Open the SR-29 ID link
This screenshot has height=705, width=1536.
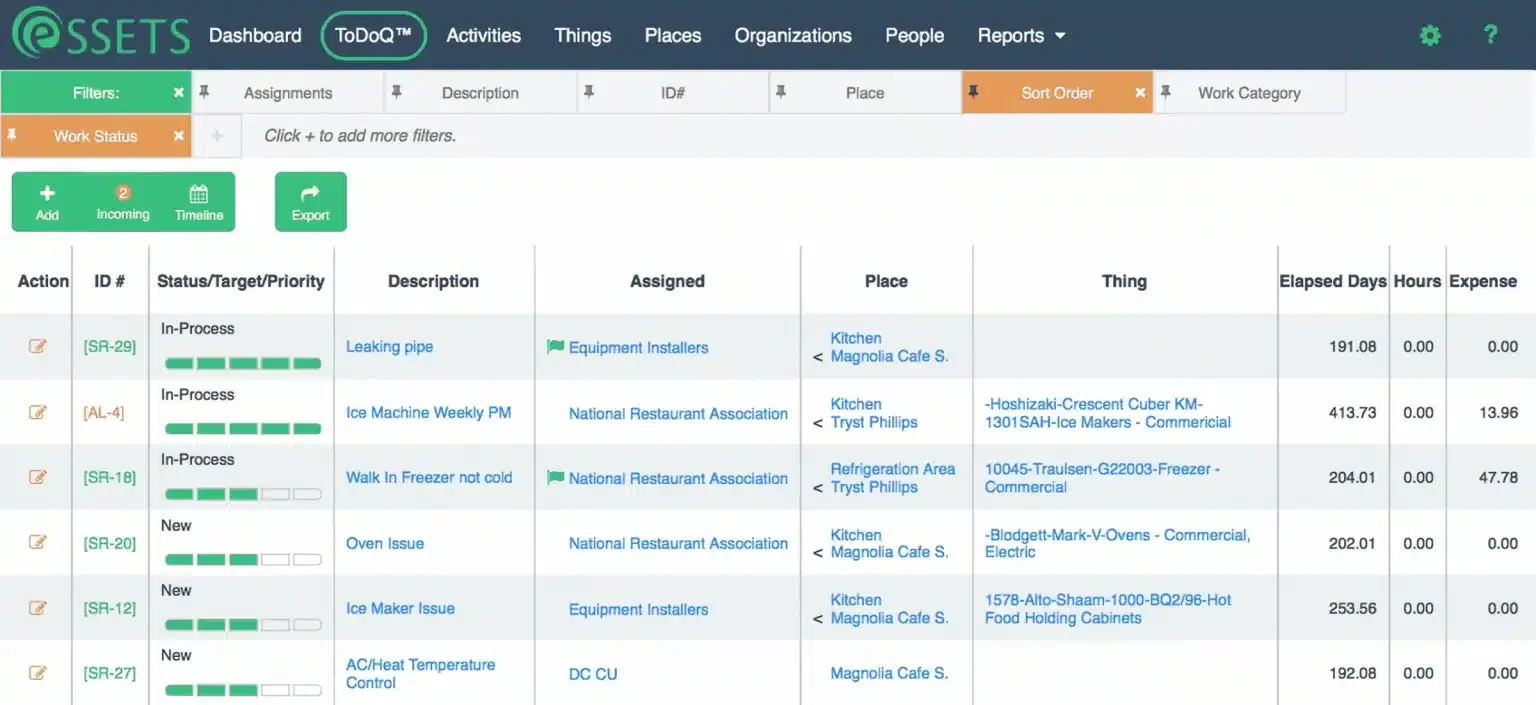(x=110, y=347)
